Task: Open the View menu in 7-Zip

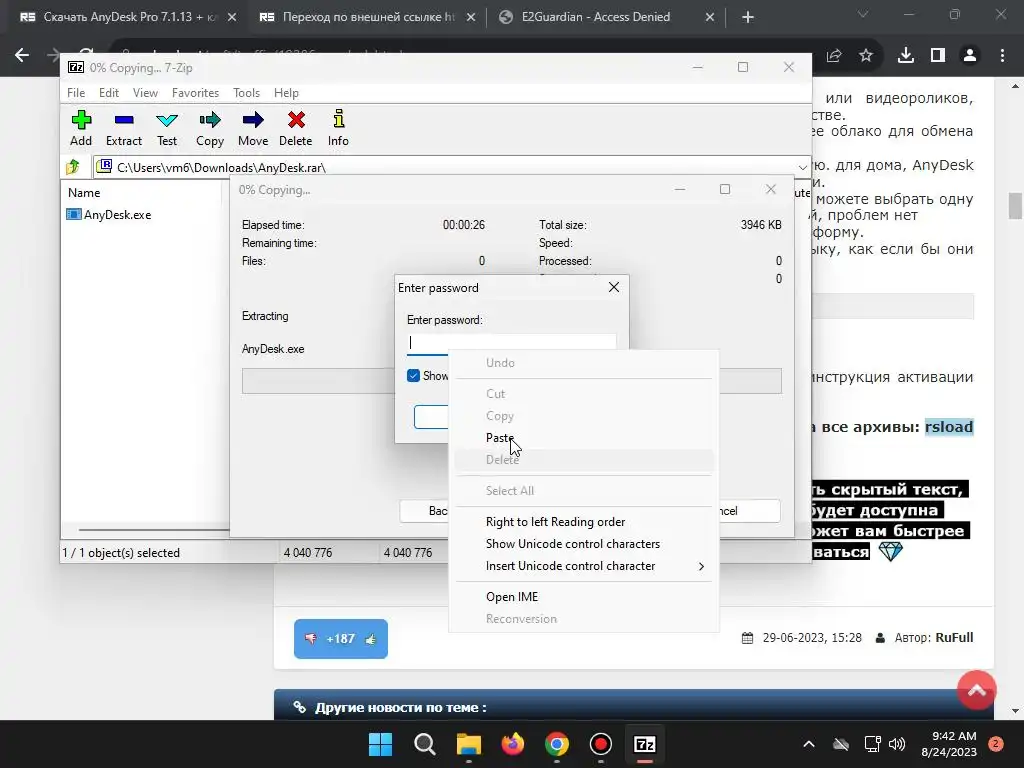Action: click(145, 93)
